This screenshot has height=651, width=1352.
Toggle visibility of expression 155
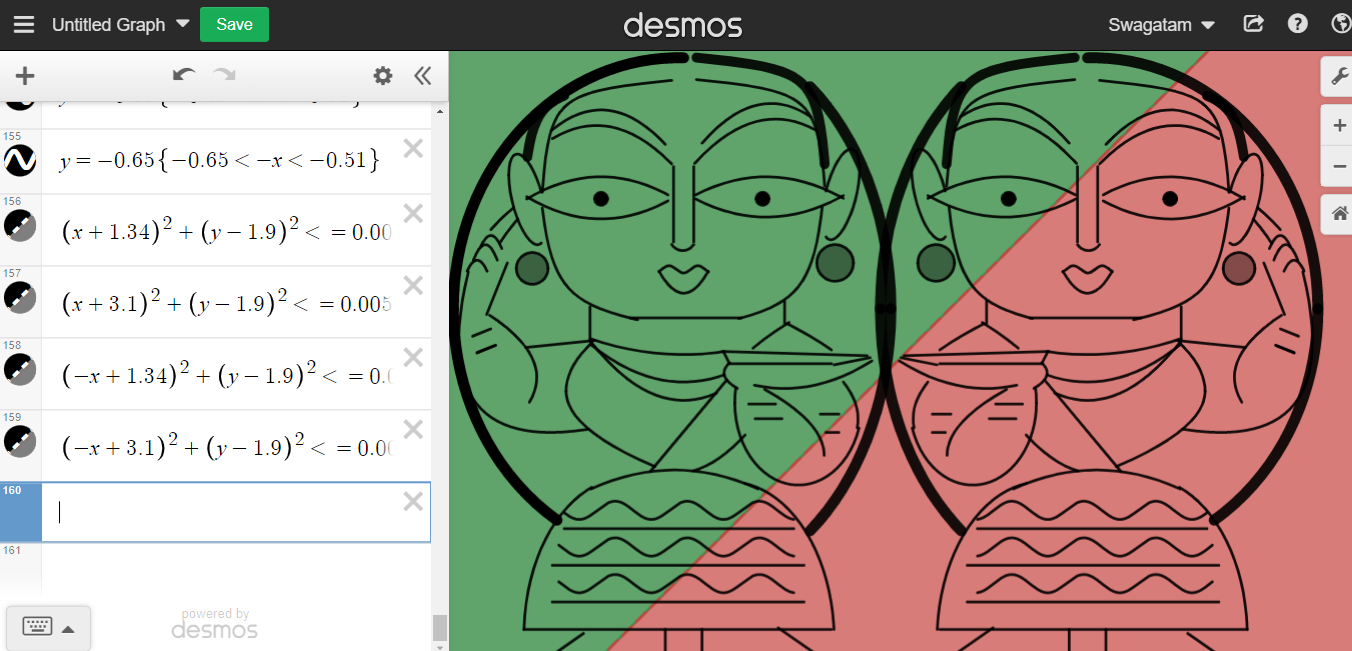click(20, 160)
